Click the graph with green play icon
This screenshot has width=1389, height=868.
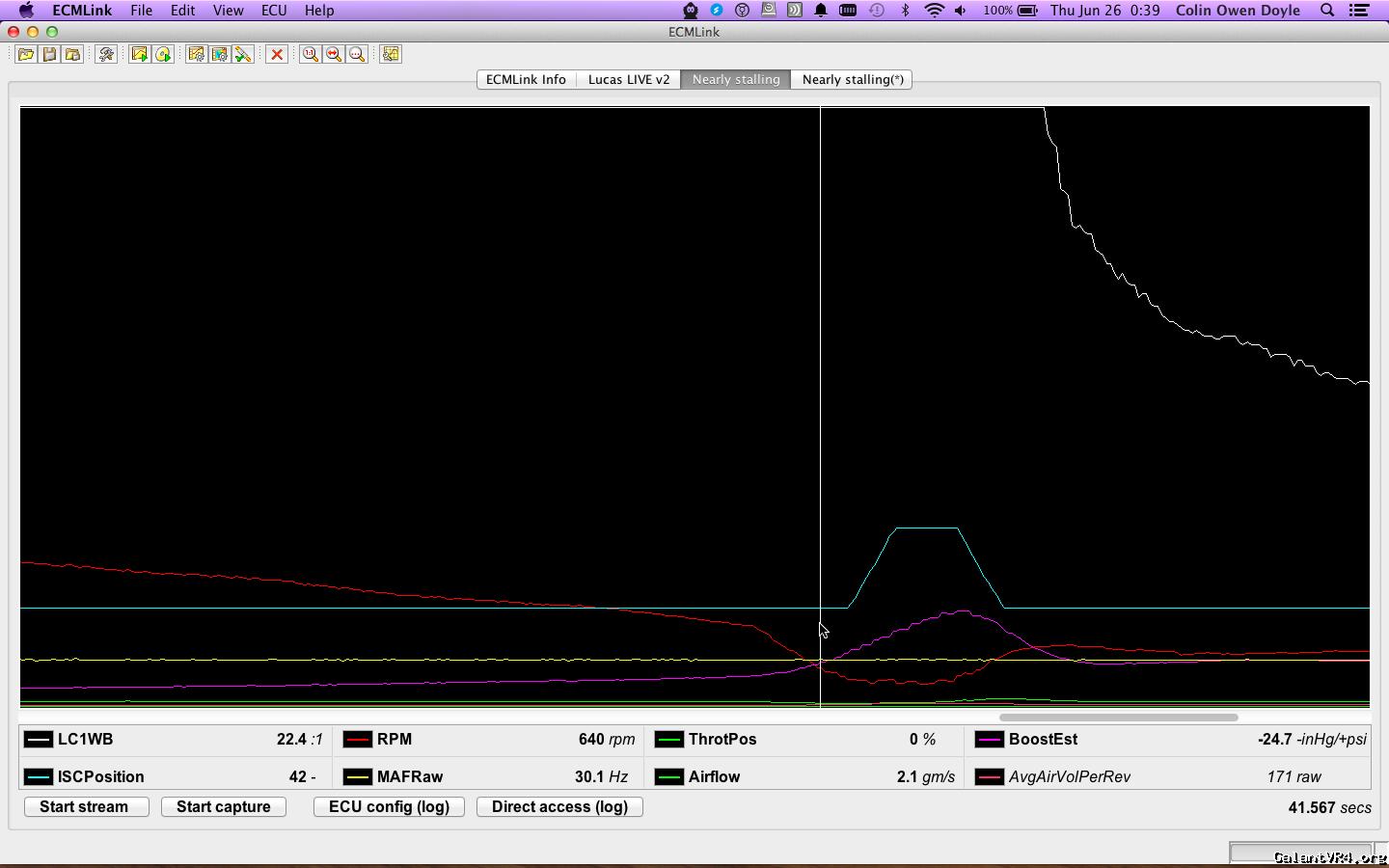[140, 54]
